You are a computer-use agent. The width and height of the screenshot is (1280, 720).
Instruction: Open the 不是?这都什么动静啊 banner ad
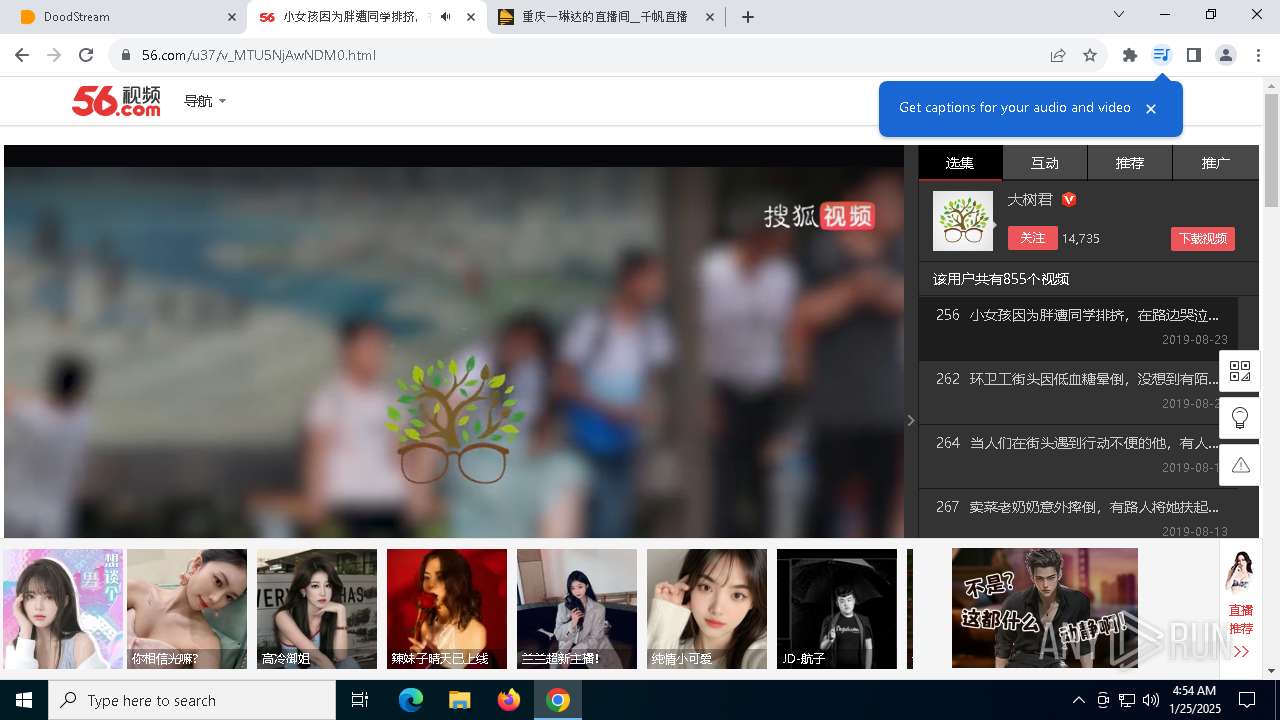coord(1045,608)
